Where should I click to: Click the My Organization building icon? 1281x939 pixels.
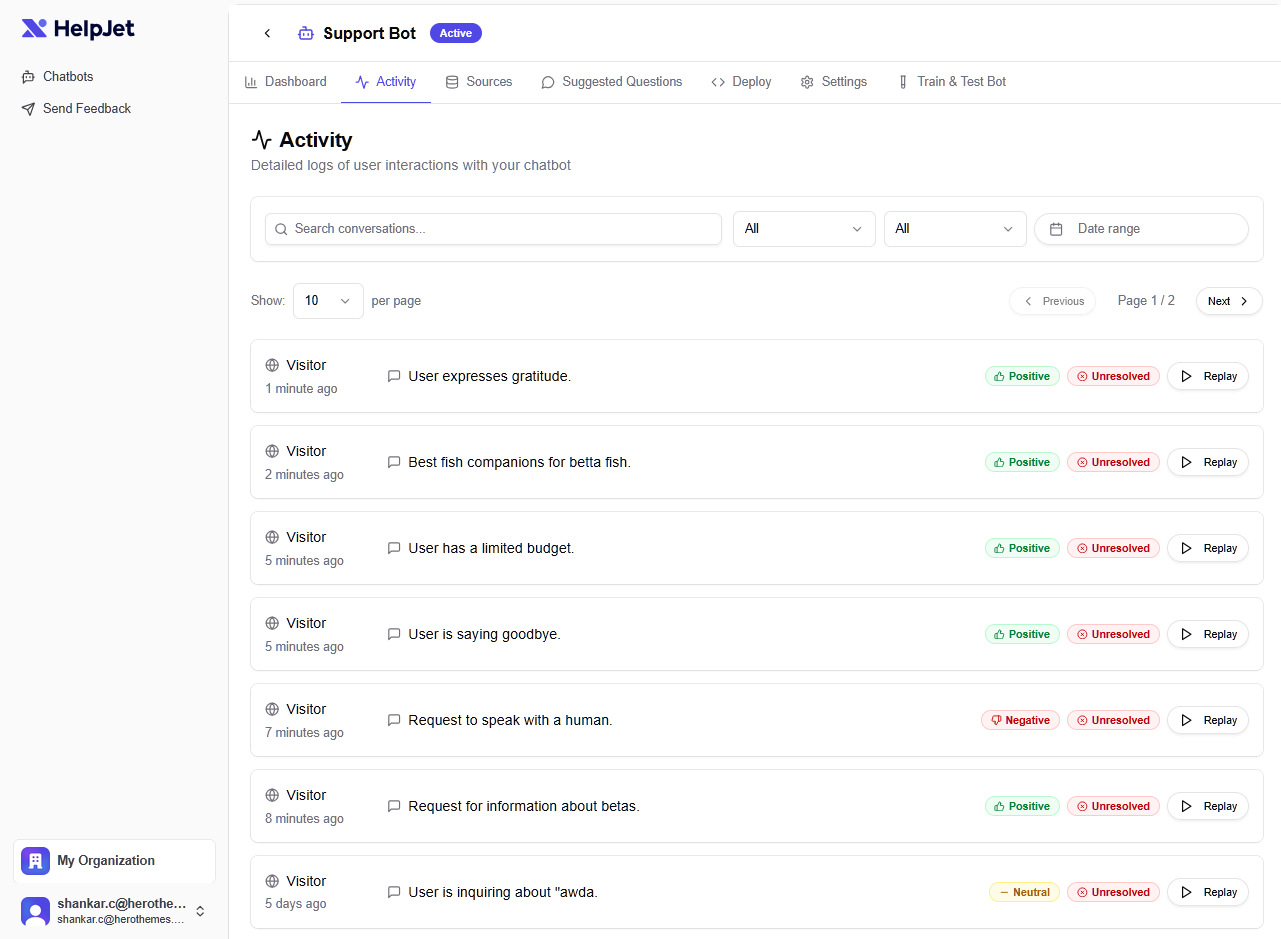[35, 861]
